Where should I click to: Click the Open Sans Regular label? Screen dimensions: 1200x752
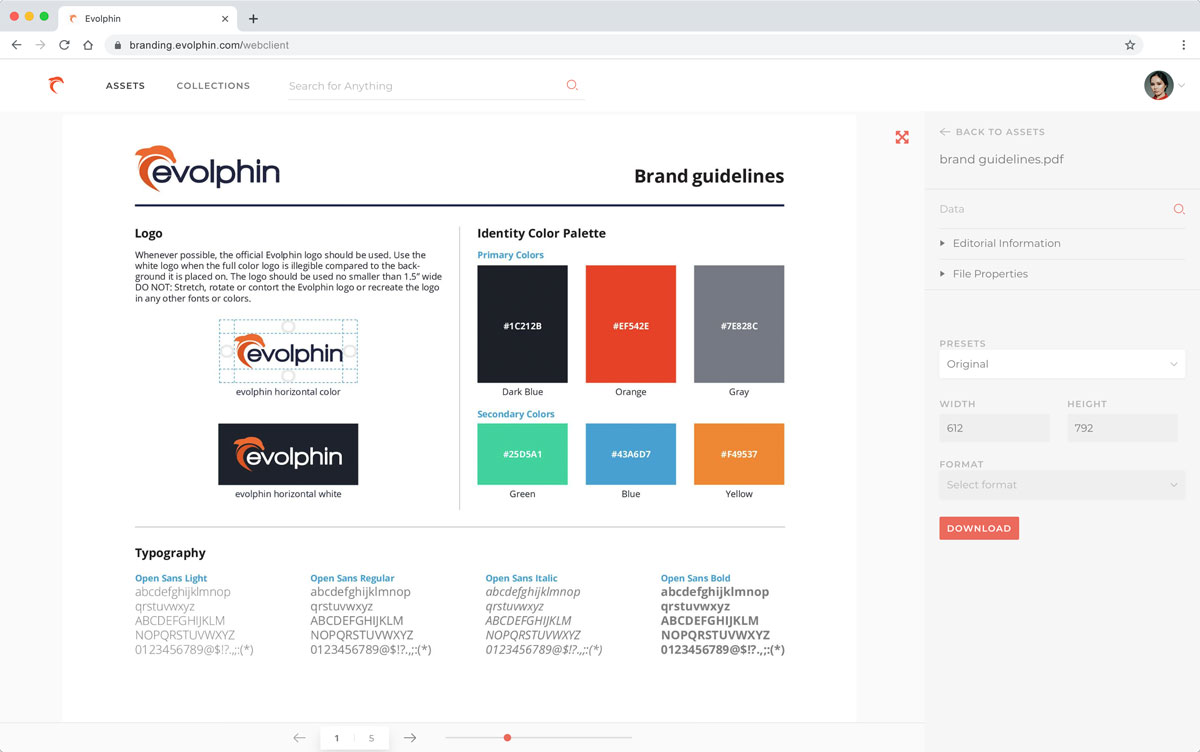pos(352,578)
